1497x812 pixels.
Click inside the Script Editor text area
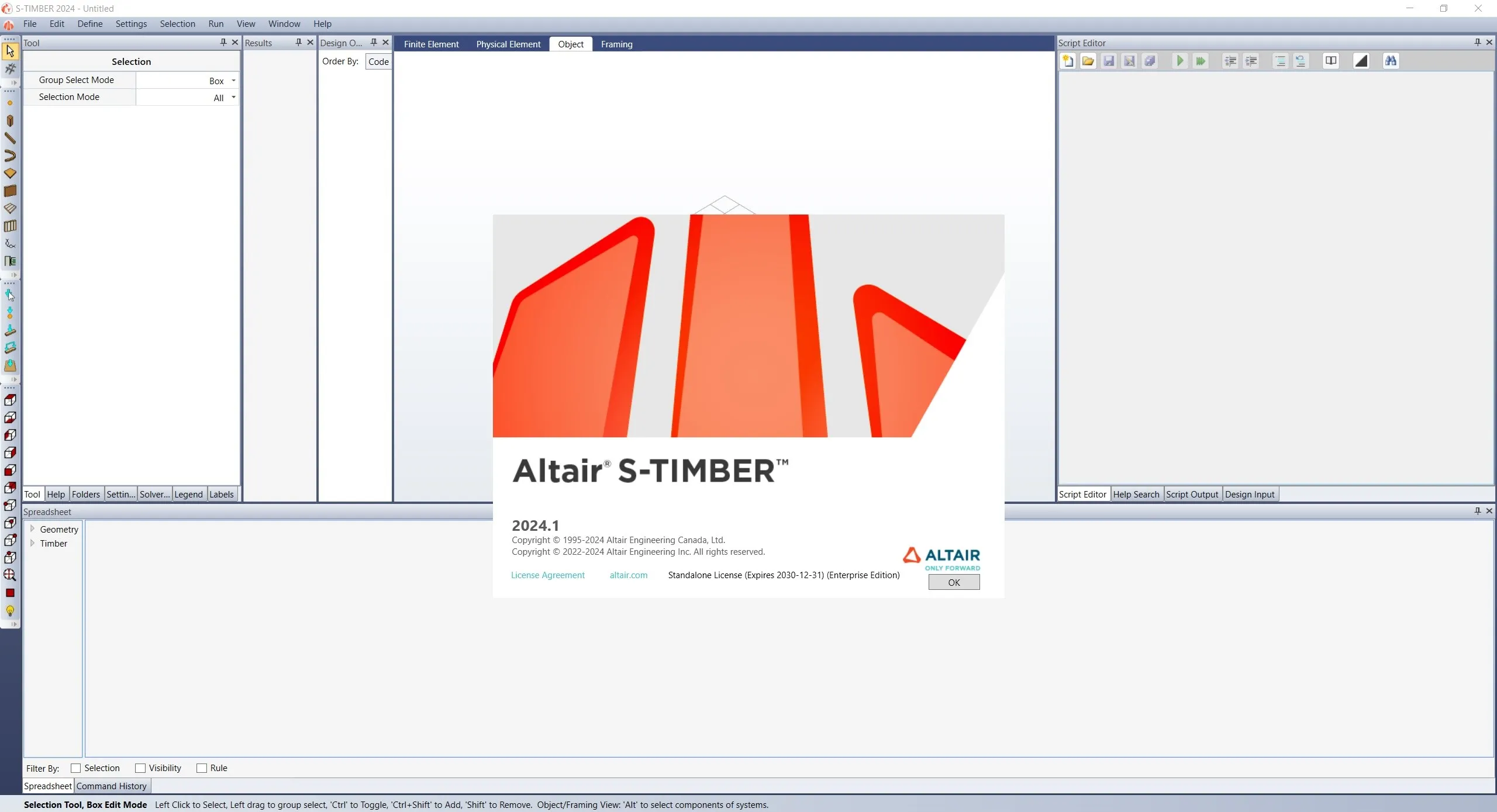(1276, 278)
